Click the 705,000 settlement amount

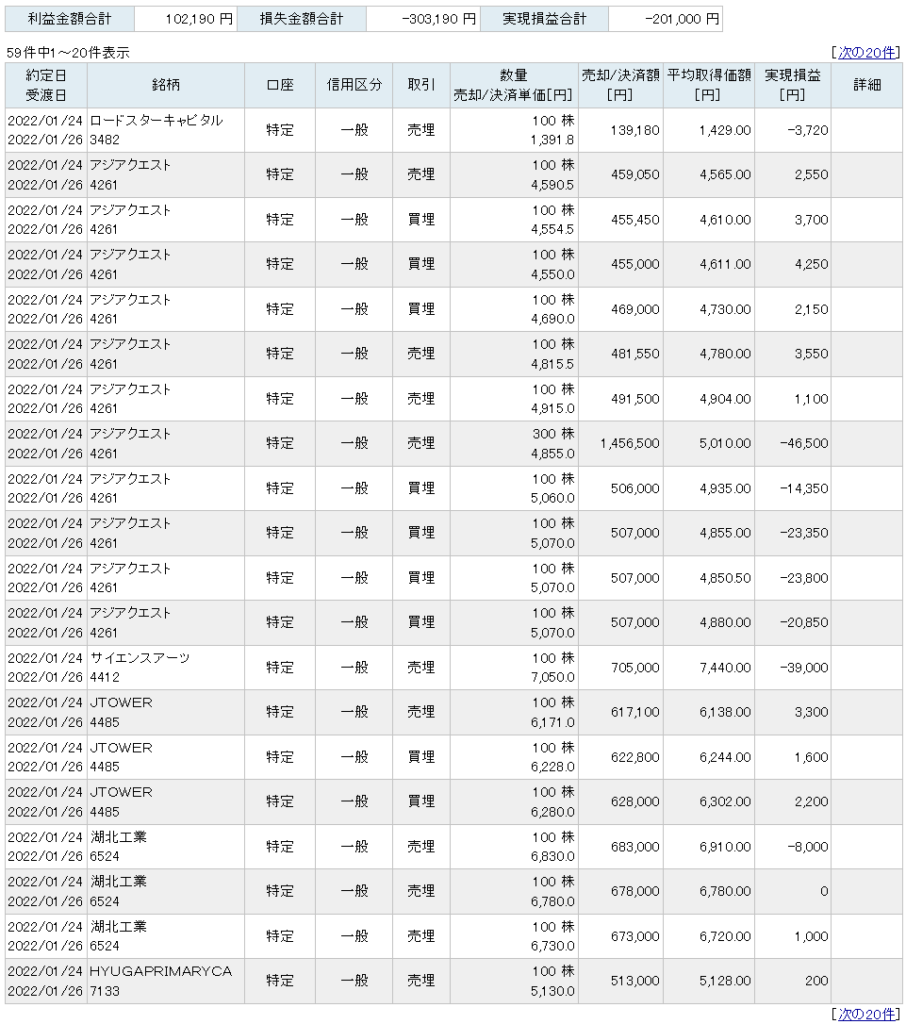[635, 667]
